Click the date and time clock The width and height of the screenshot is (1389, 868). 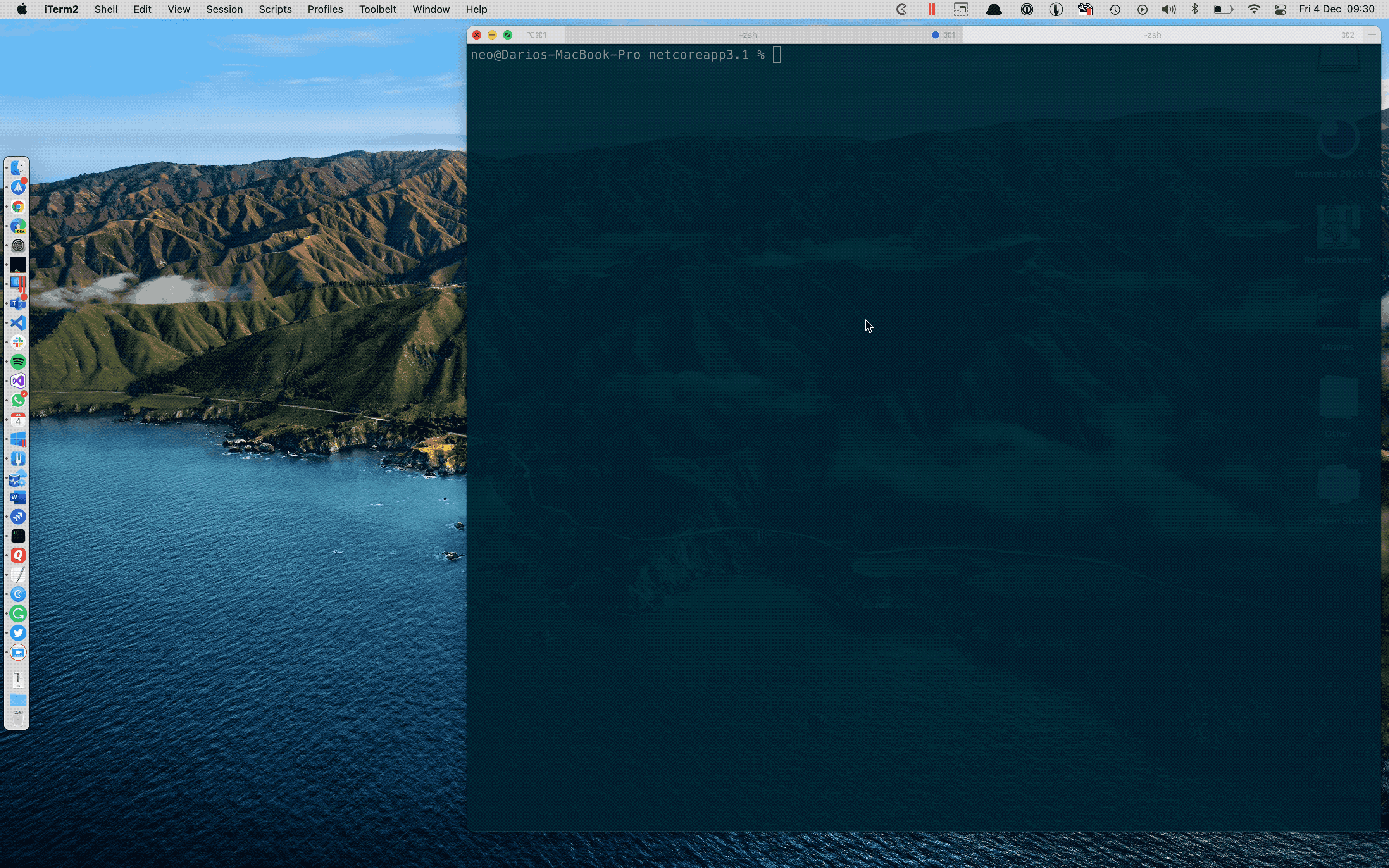1336,9
